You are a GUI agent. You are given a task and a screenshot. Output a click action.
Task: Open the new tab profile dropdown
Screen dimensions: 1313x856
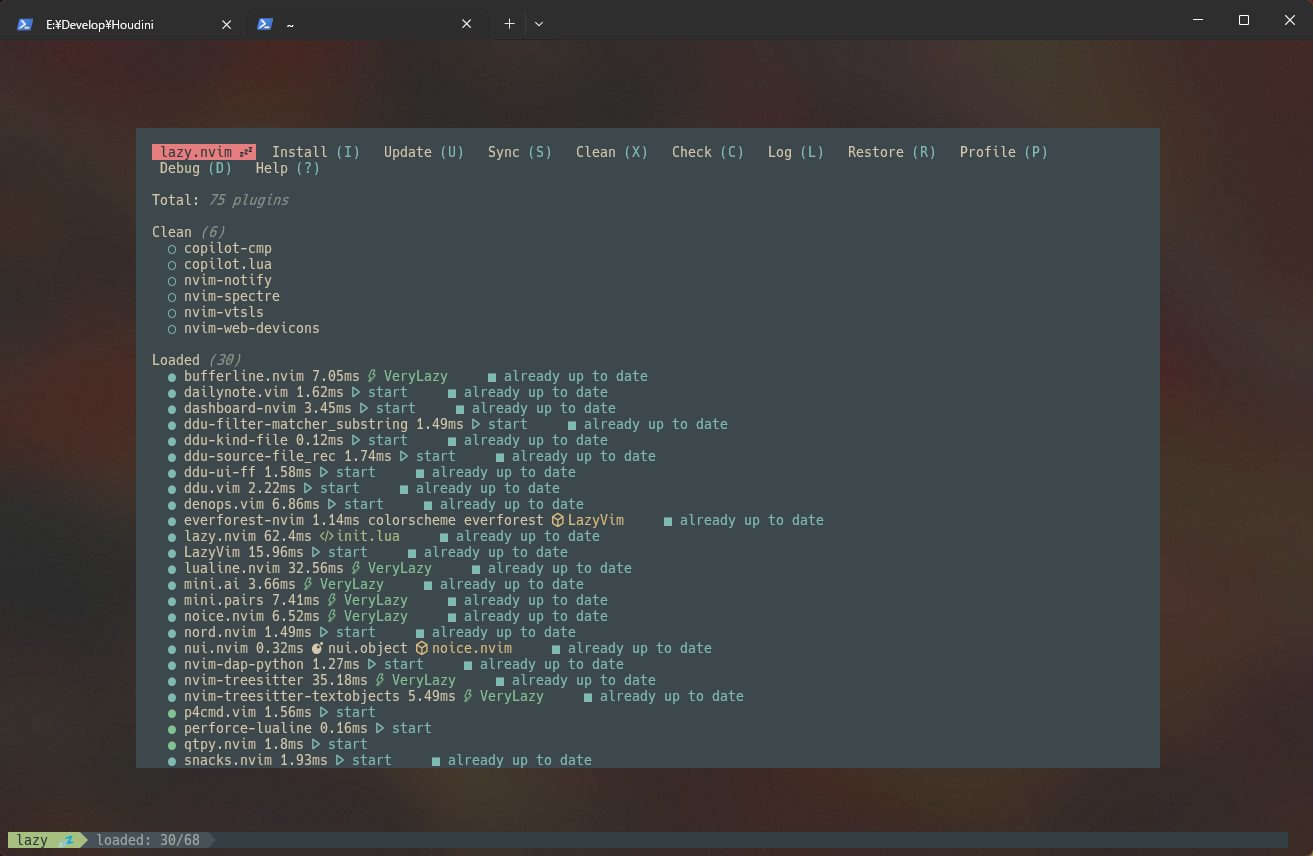pos(539,24)
